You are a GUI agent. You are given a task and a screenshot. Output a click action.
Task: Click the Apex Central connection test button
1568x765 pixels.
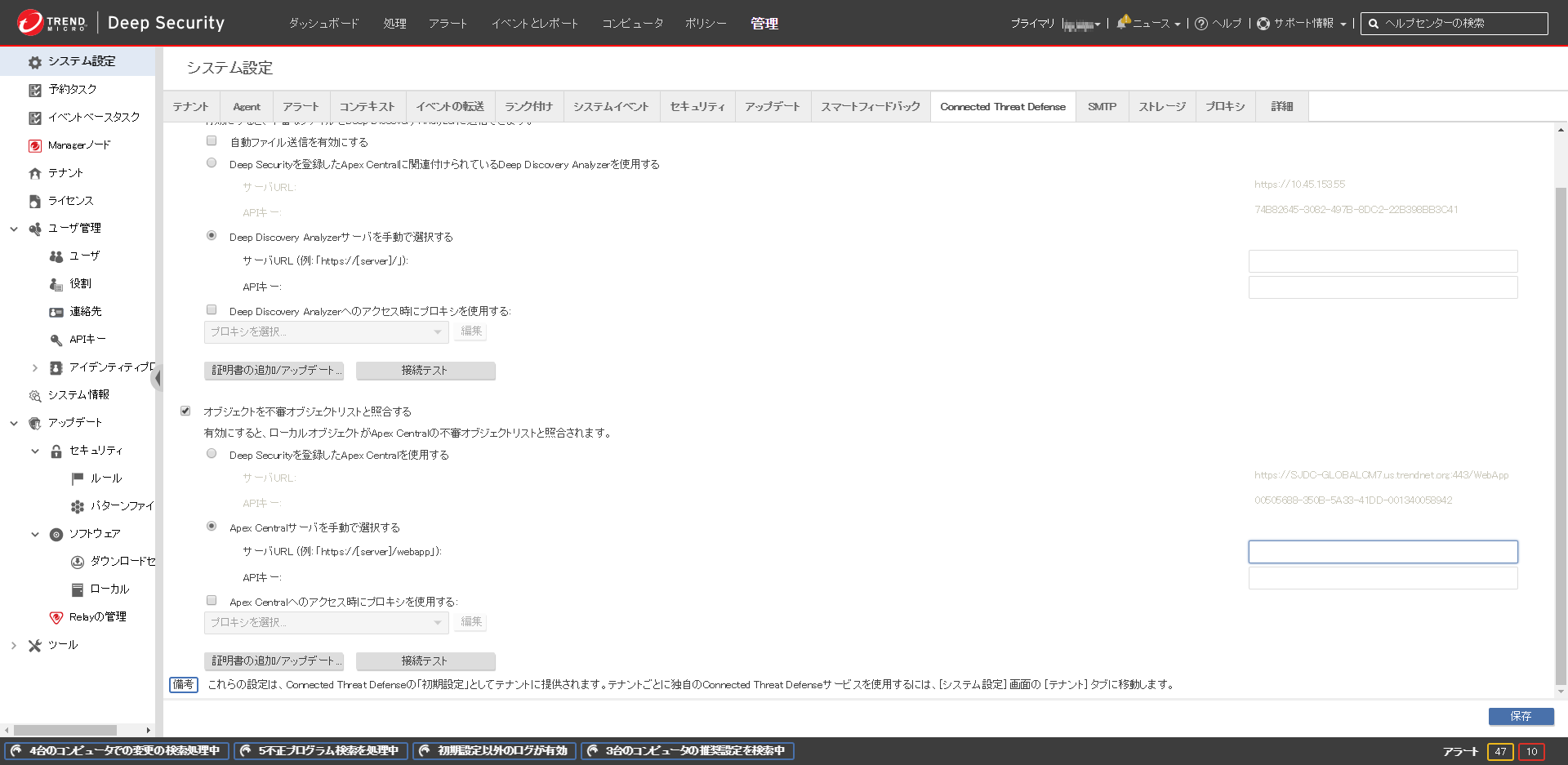click(x=425, y=660)
